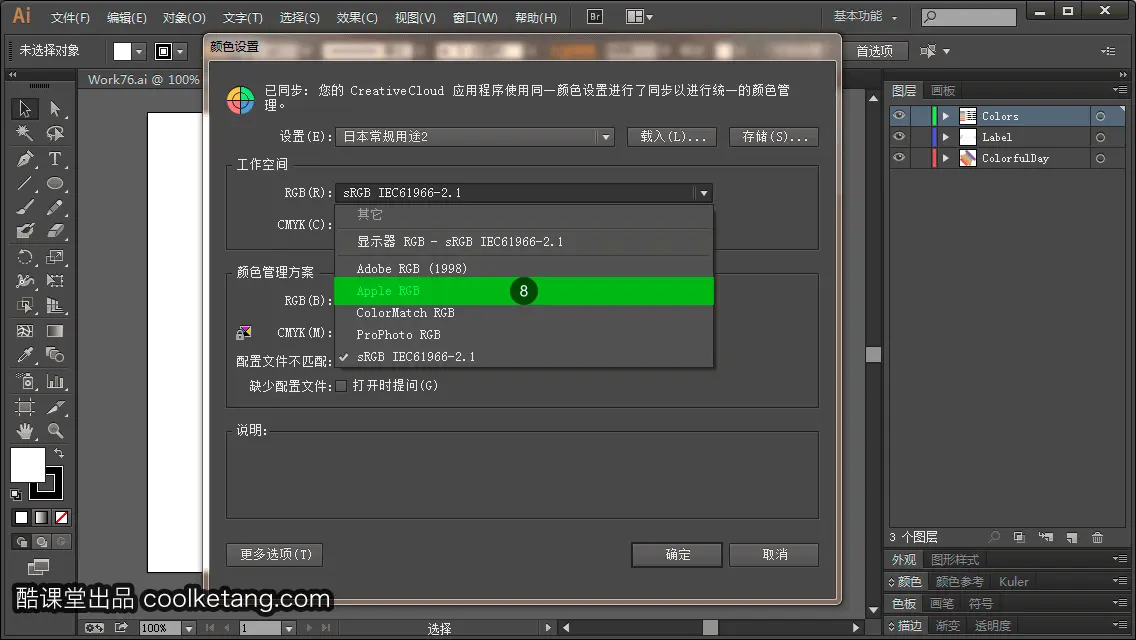Toggle visibility of Label layer
The width and height of the screenshot is (1136, 640).
pos(899,137)
